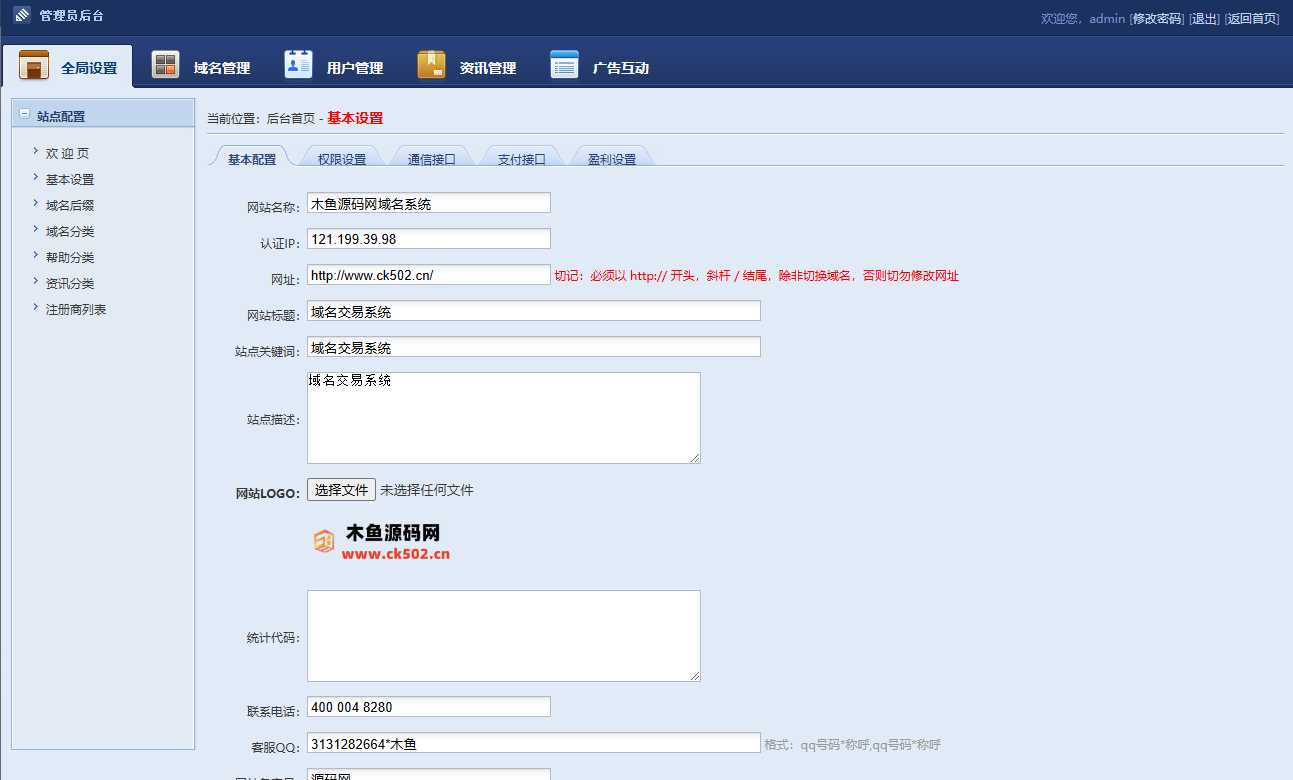Image resolution: width=1293 pixels, height=780 pixels.
Task: Switch to the 盈利设置 tab
Action: point(612,158)
